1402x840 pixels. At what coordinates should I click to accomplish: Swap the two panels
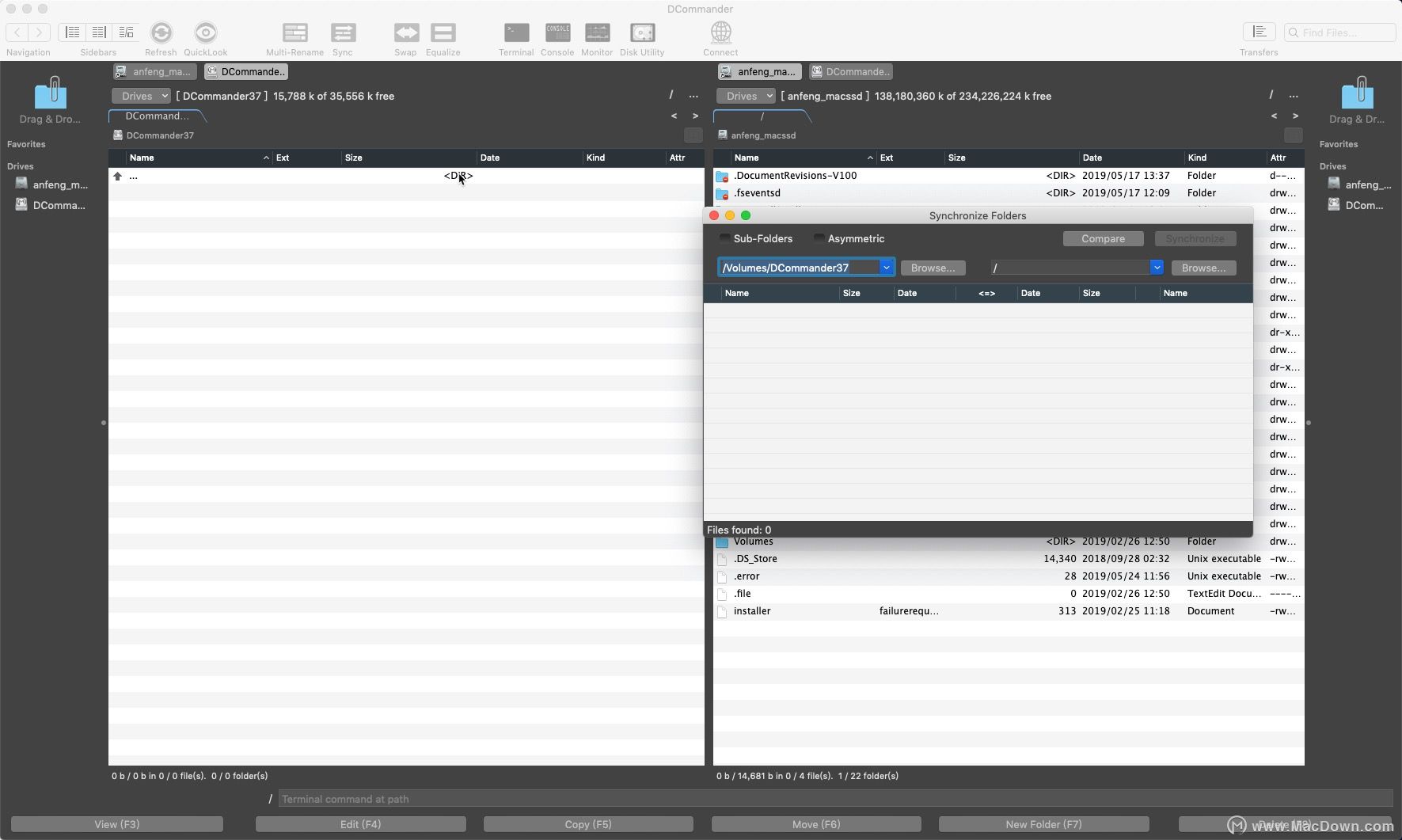pos(406,32)
